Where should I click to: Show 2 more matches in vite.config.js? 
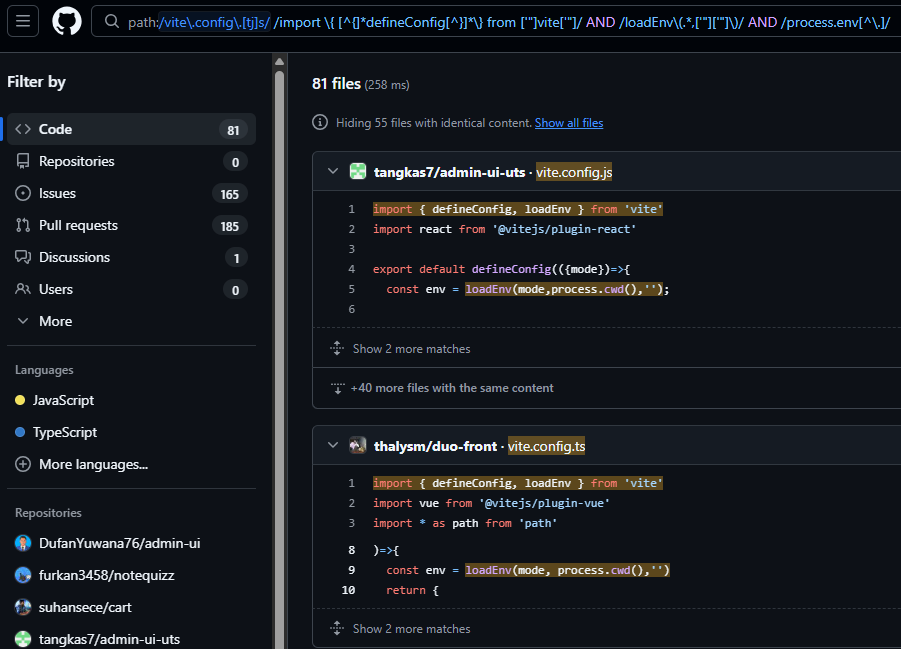point(411,349)
